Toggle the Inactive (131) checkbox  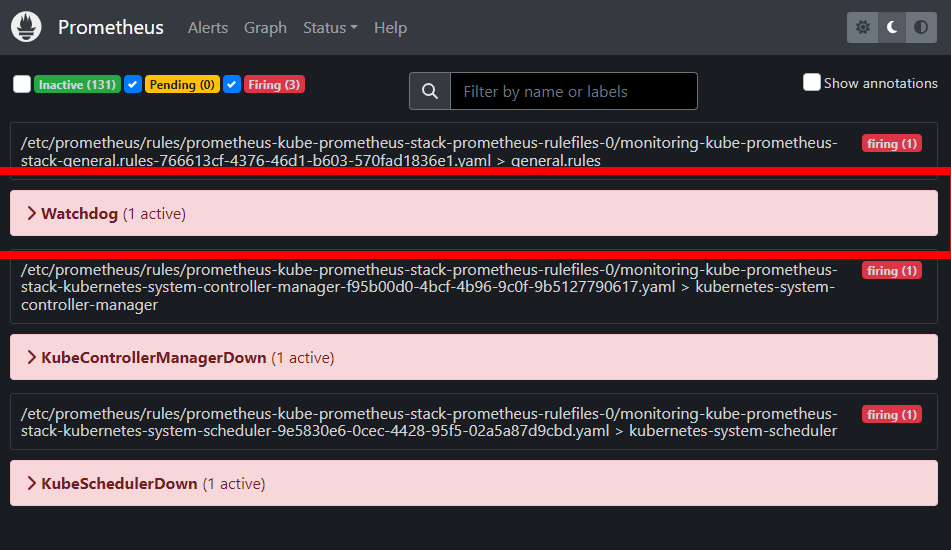pyautogui.click(x=22, y=84)
